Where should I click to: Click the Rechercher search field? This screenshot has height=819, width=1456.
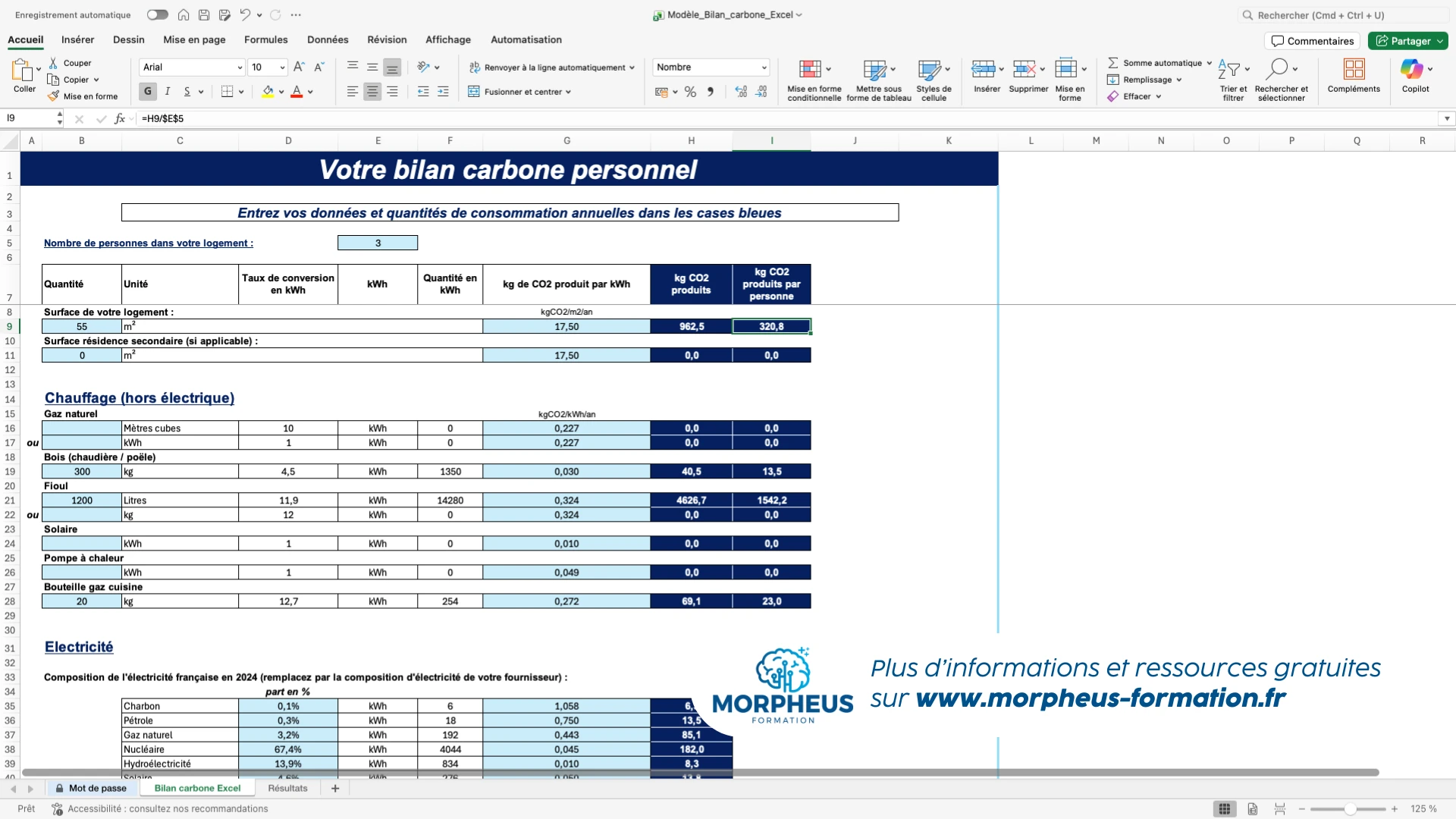1344,15
